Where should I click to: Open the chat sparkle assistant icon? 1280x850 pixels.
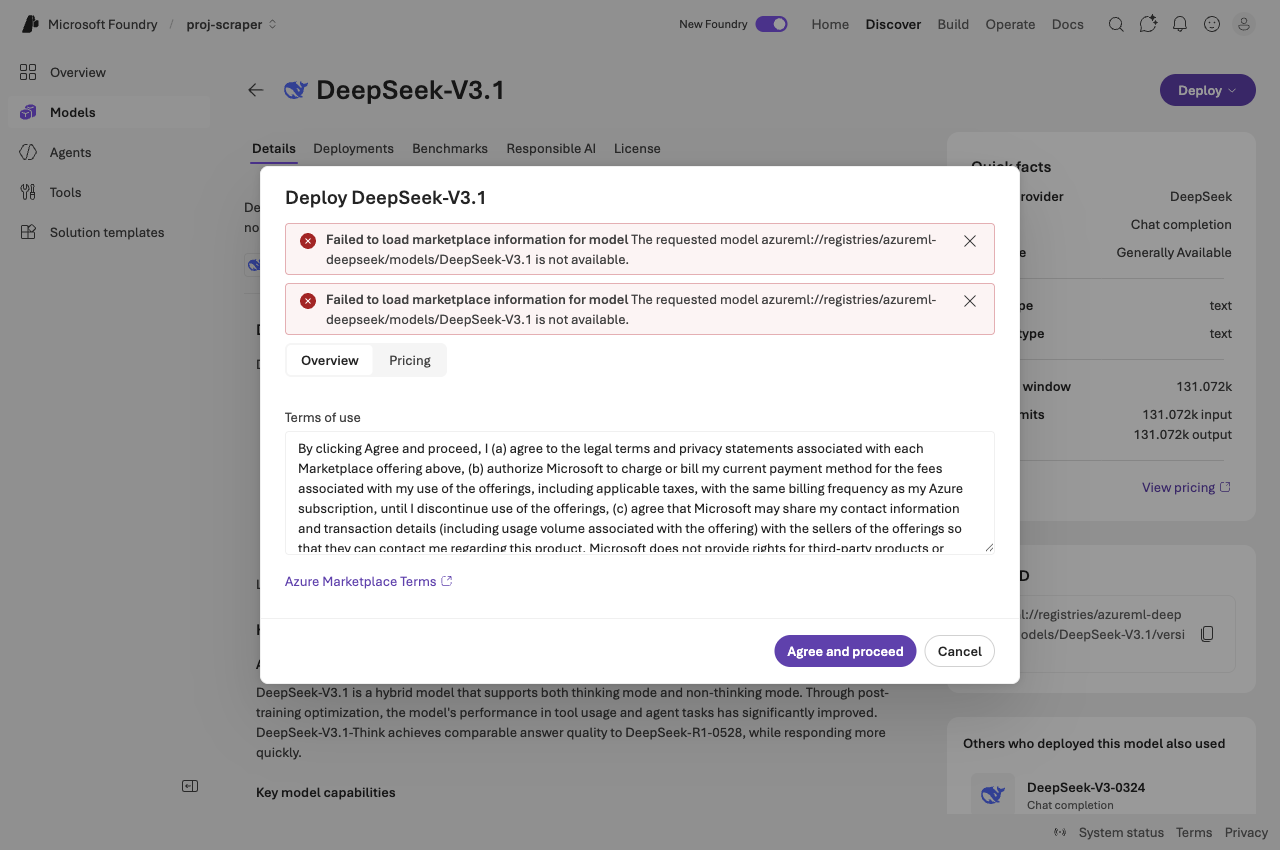tap(1148, 24)
